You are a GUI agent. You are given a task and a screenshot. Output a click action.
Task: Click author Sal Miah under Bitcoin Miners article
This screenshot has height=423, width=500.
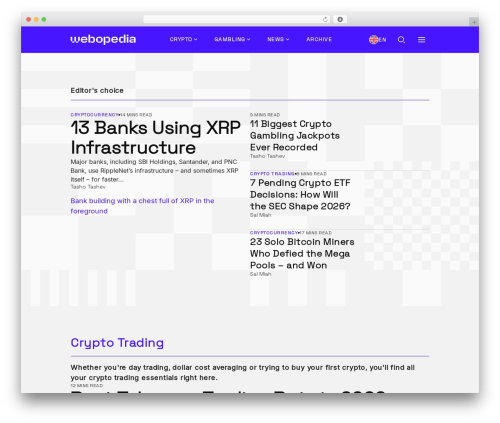pos(260,274)
